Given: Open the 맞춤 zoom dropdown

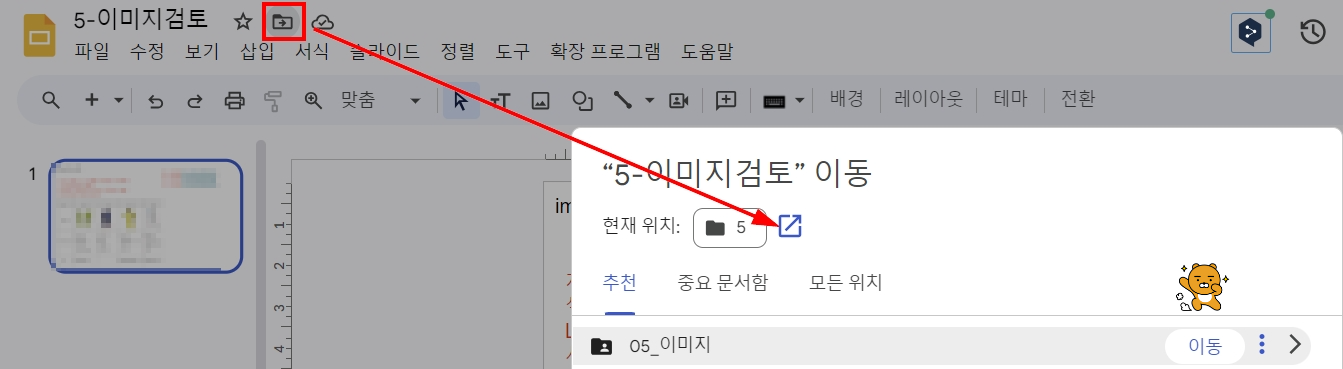Looking at the screenshot, I should (x=381, y=100).
